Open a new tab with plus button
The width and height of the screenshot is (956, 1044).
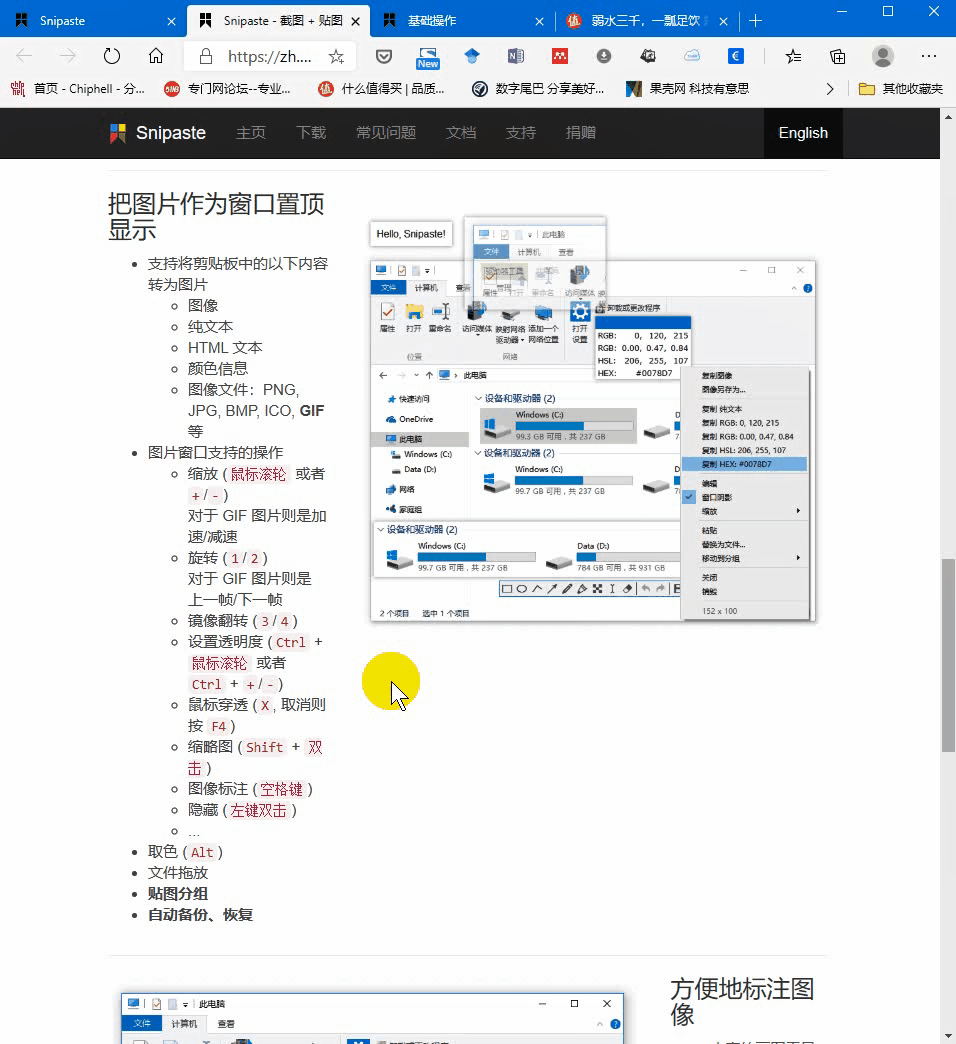point(755,21)
